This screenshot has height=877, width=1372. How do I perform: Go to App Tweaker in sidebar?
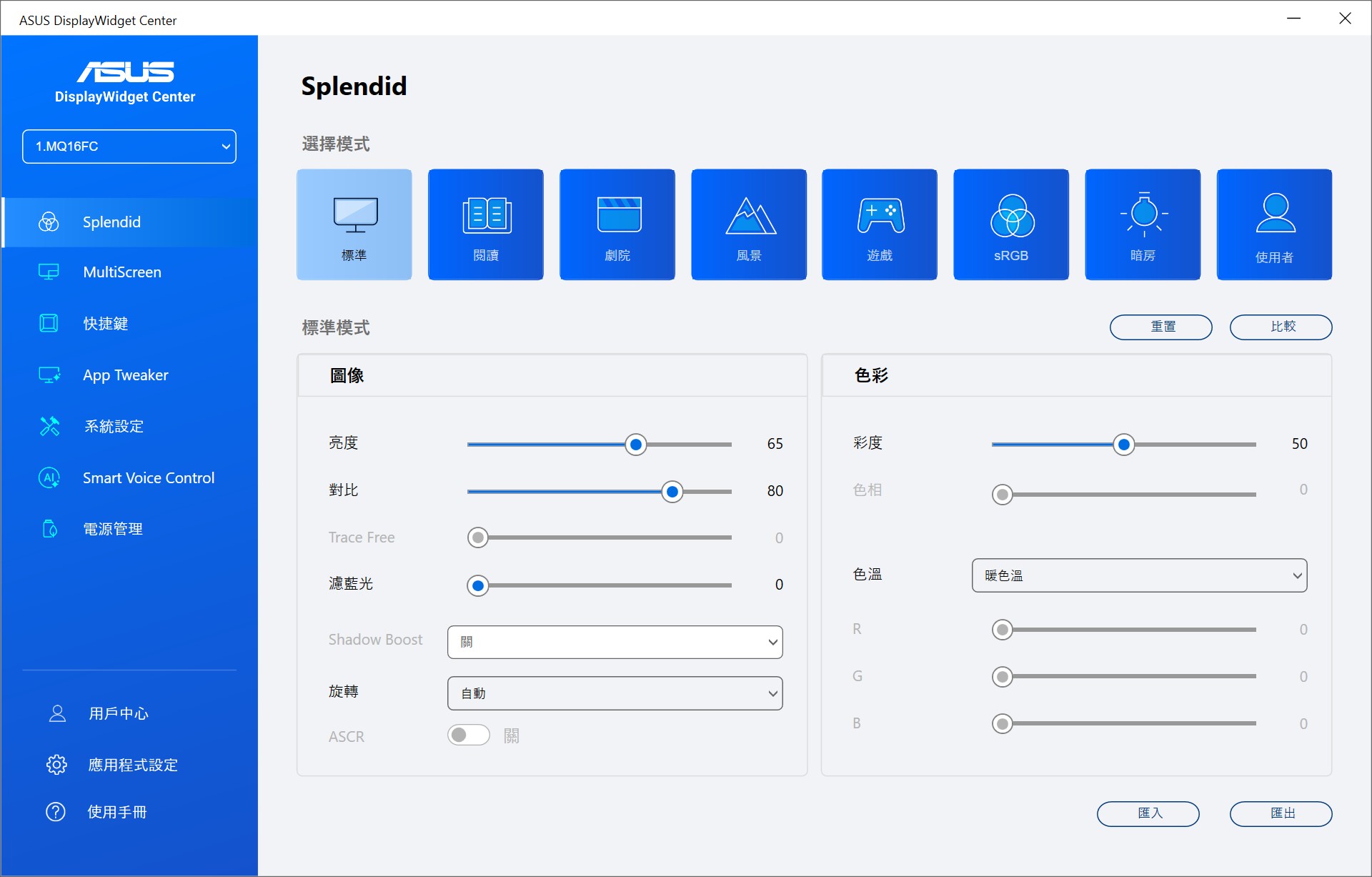pyautogui.click(x=126, y=375)
